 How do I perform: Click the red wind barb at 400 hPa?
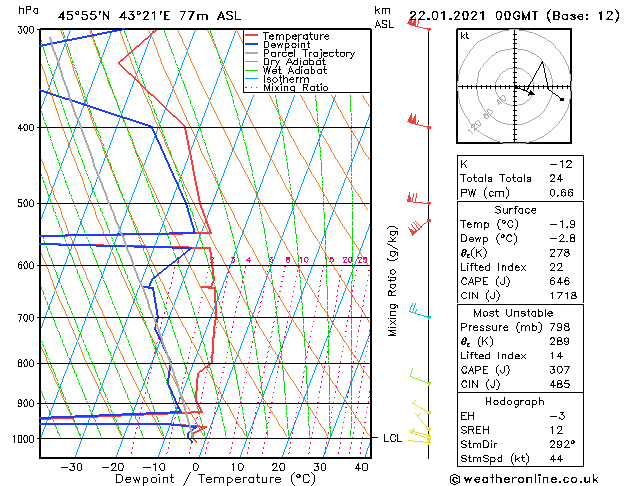[419, 121]
